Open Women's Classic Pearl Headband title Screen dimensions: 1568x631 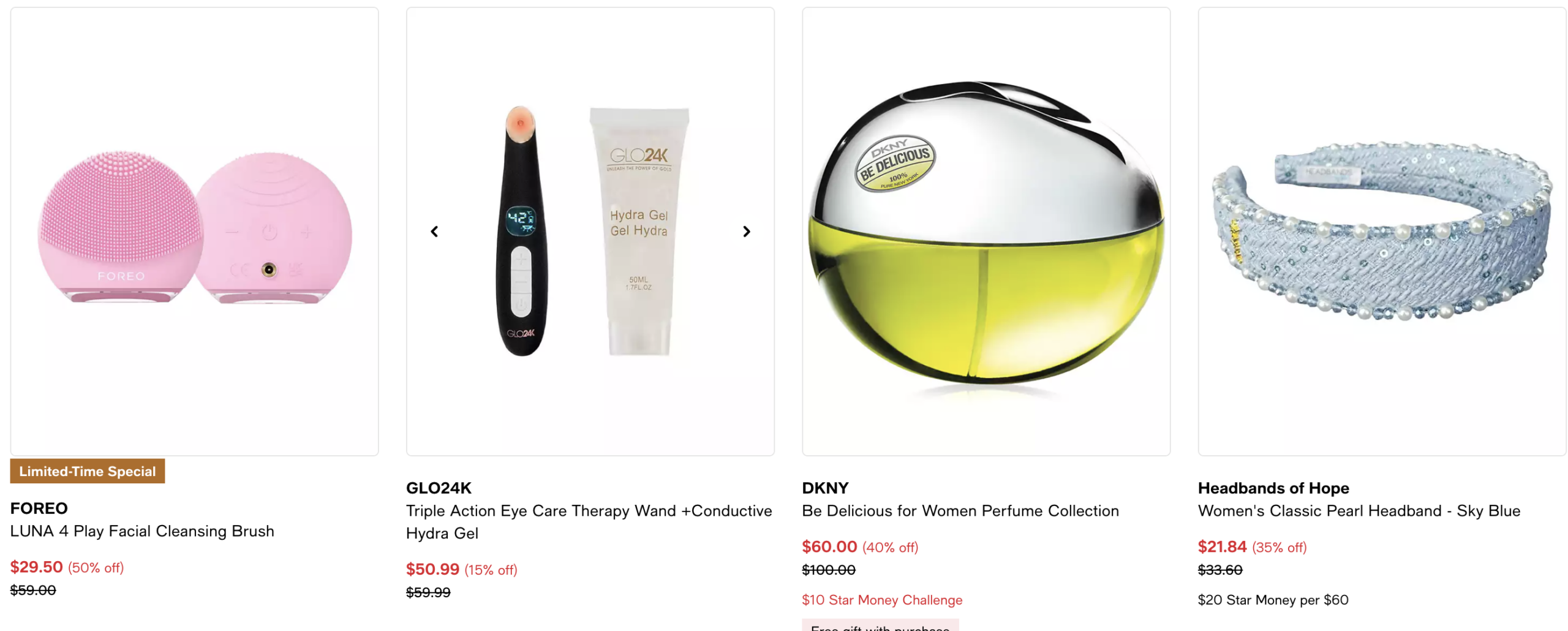point(1359,511)
